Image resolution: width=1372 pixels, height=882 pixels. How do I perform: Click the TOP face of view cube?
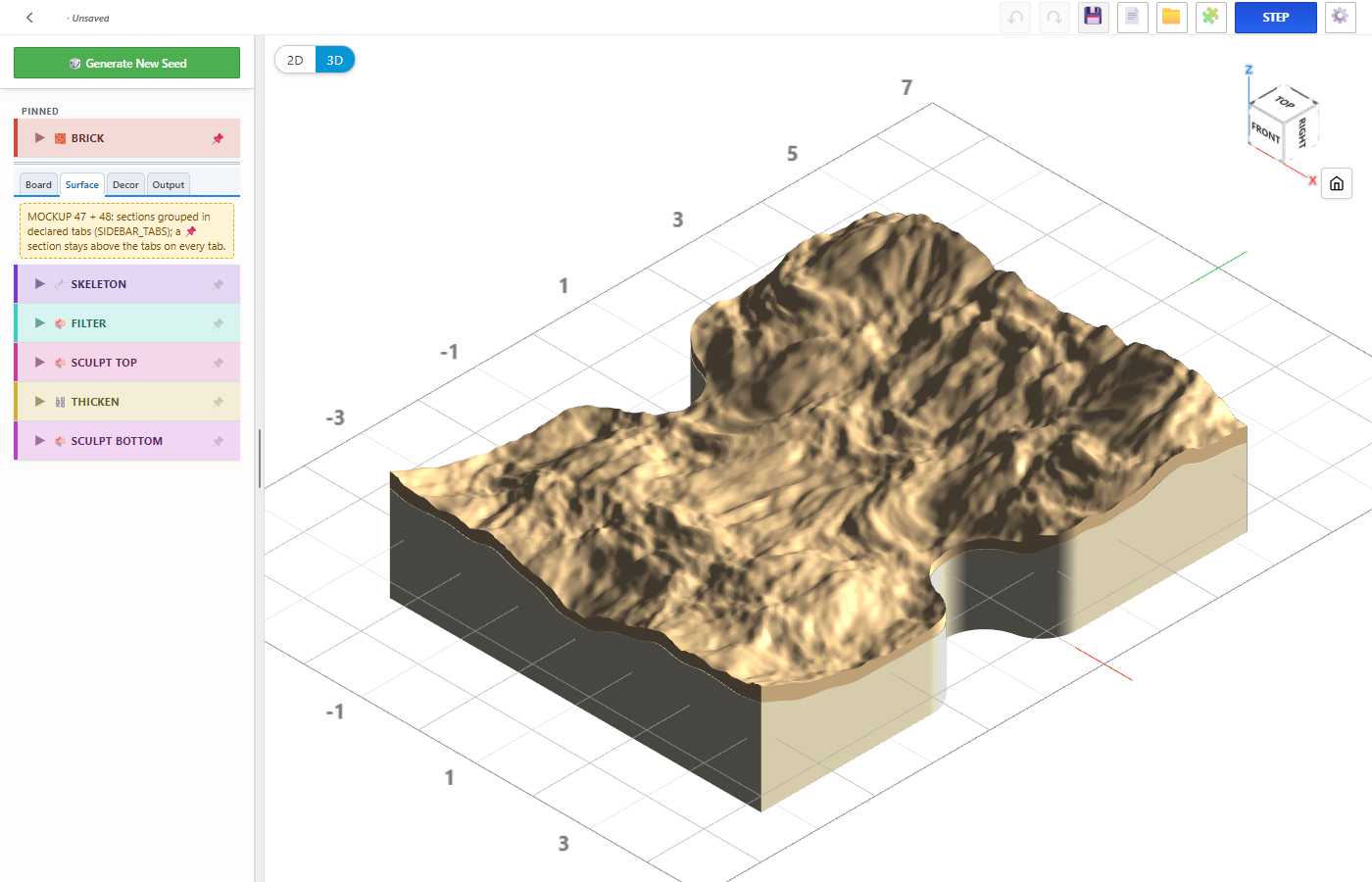tap(1285, 101)
